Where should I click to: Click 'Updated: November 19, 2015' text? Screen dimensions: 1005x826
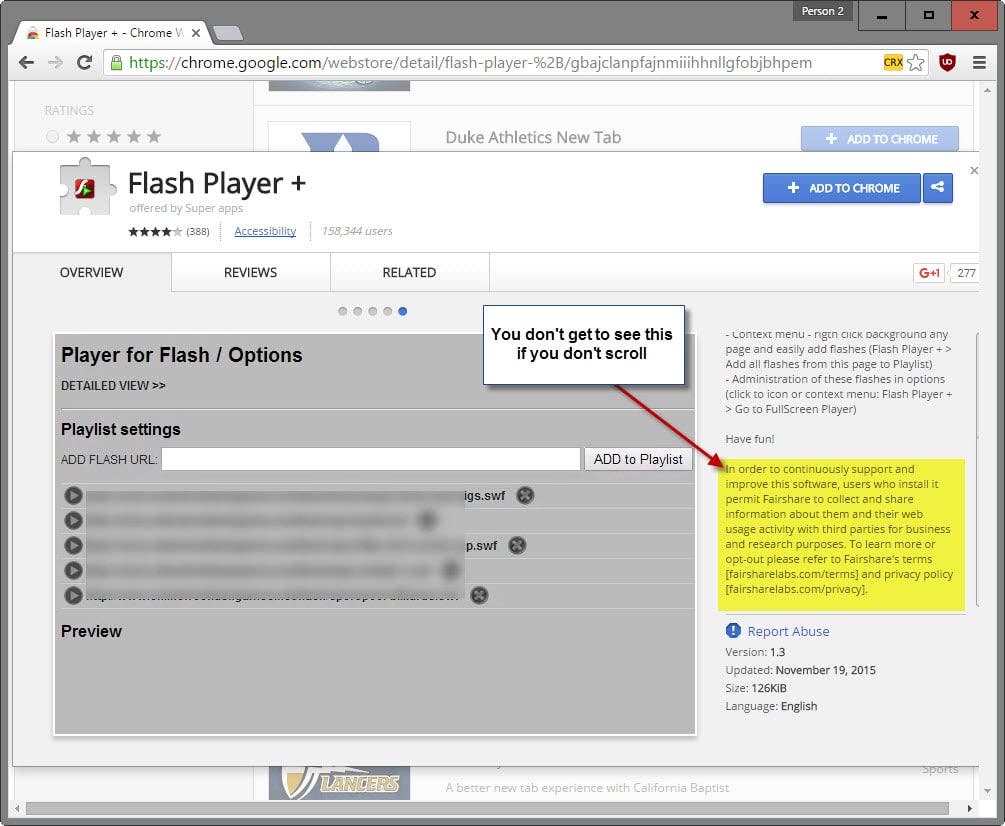click(801, 670)
